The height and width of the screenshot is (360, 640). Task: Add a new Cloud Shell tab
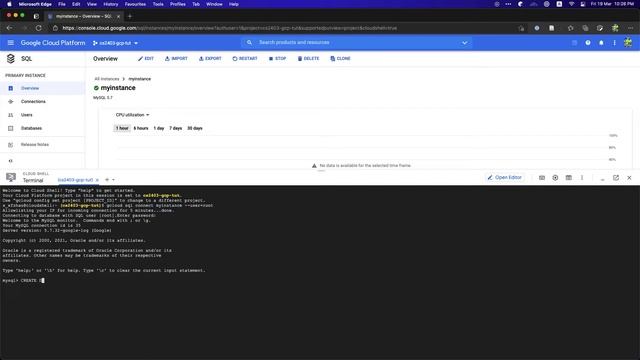coord(107,180)
